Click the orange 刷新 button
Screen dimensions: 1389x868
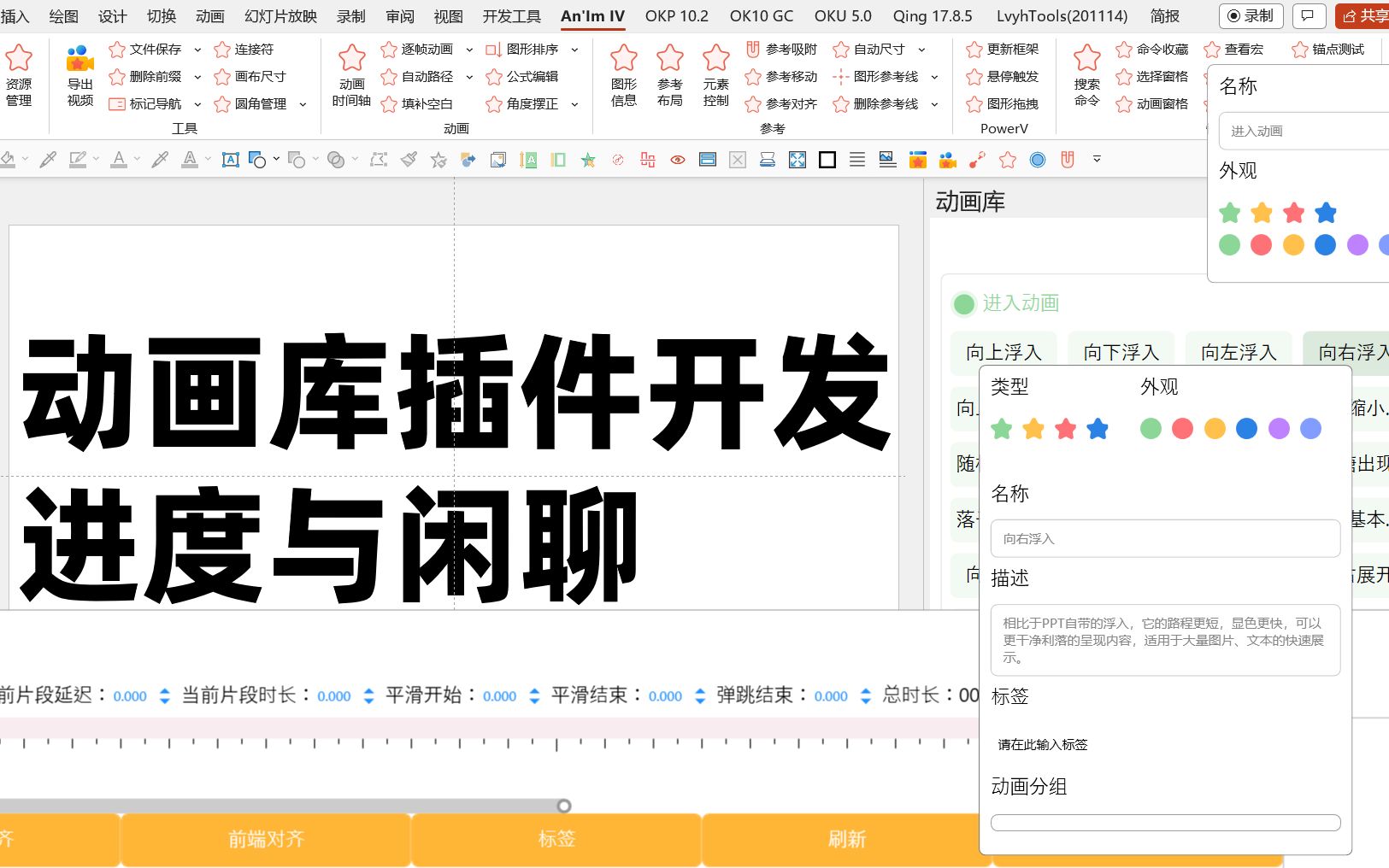tap(846, 840)
